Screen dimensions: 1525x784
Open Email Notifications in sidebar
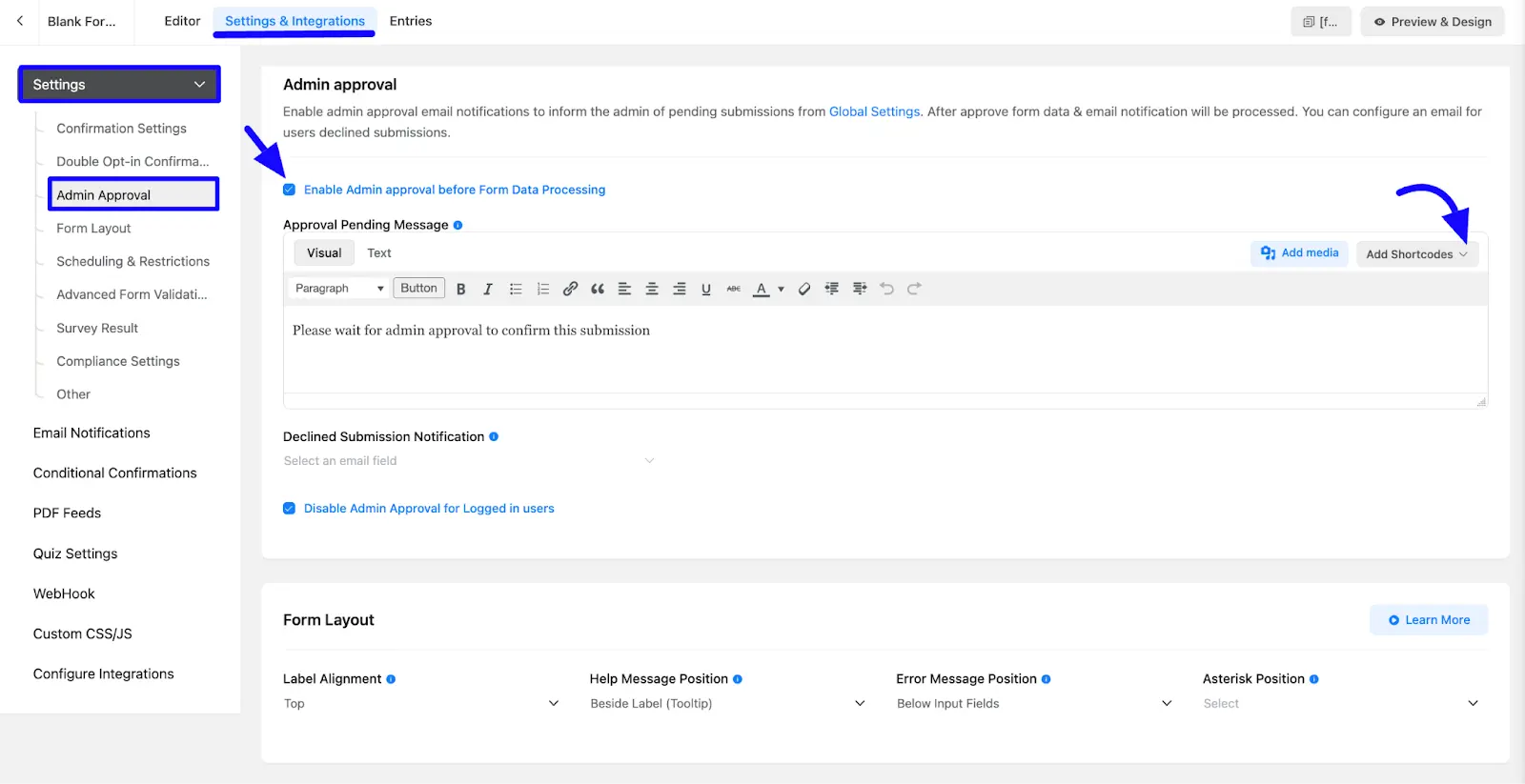coord(91,433)
